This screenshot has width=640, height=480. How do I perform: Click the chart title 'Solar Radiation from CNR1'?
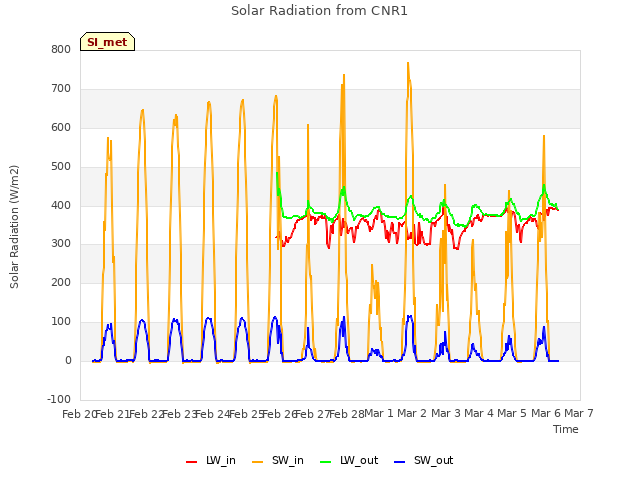tap(319, 11)
